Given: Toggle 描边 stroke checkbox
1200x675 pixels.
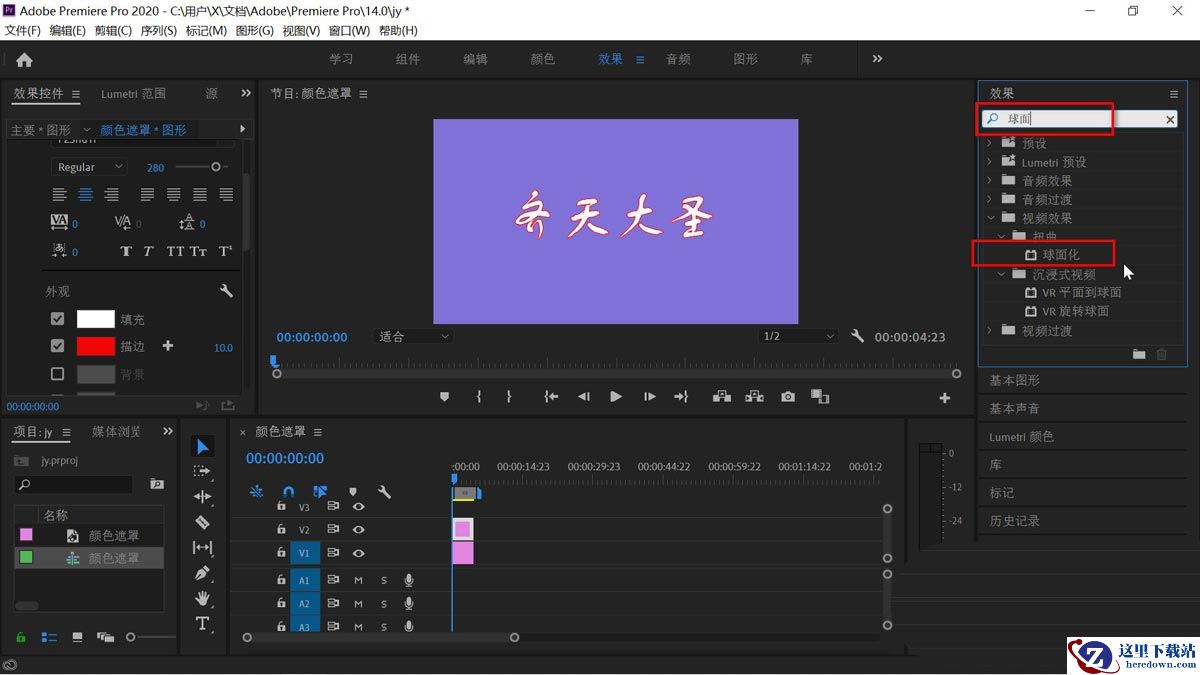Looking at the screenshot, I should [57, 346].
